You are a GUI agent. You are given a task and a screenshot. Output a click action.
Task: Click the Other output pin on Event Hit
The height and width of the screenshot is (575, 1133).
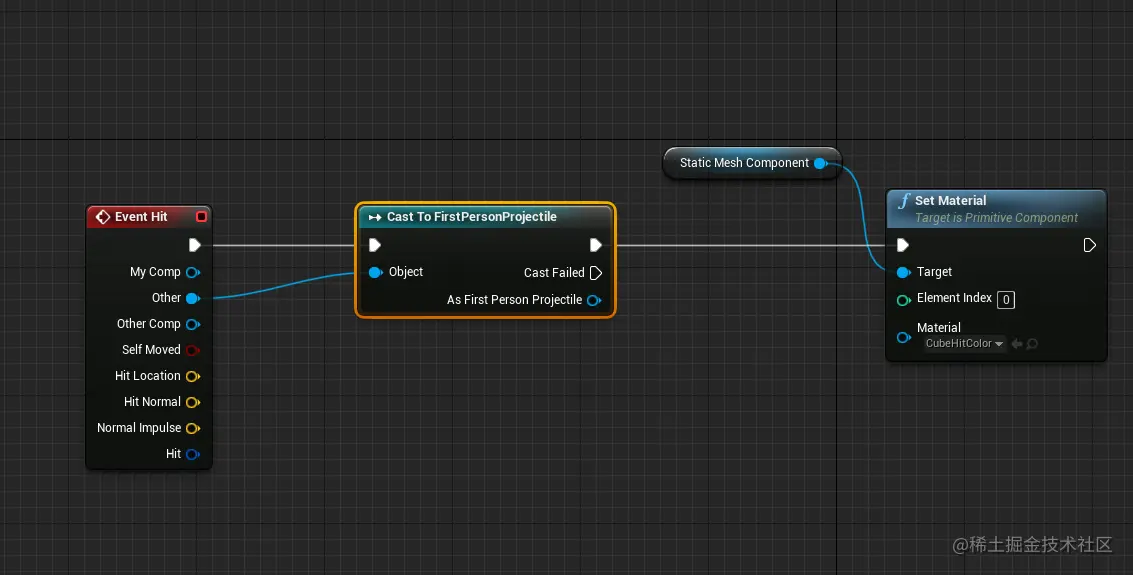[193, 298]
